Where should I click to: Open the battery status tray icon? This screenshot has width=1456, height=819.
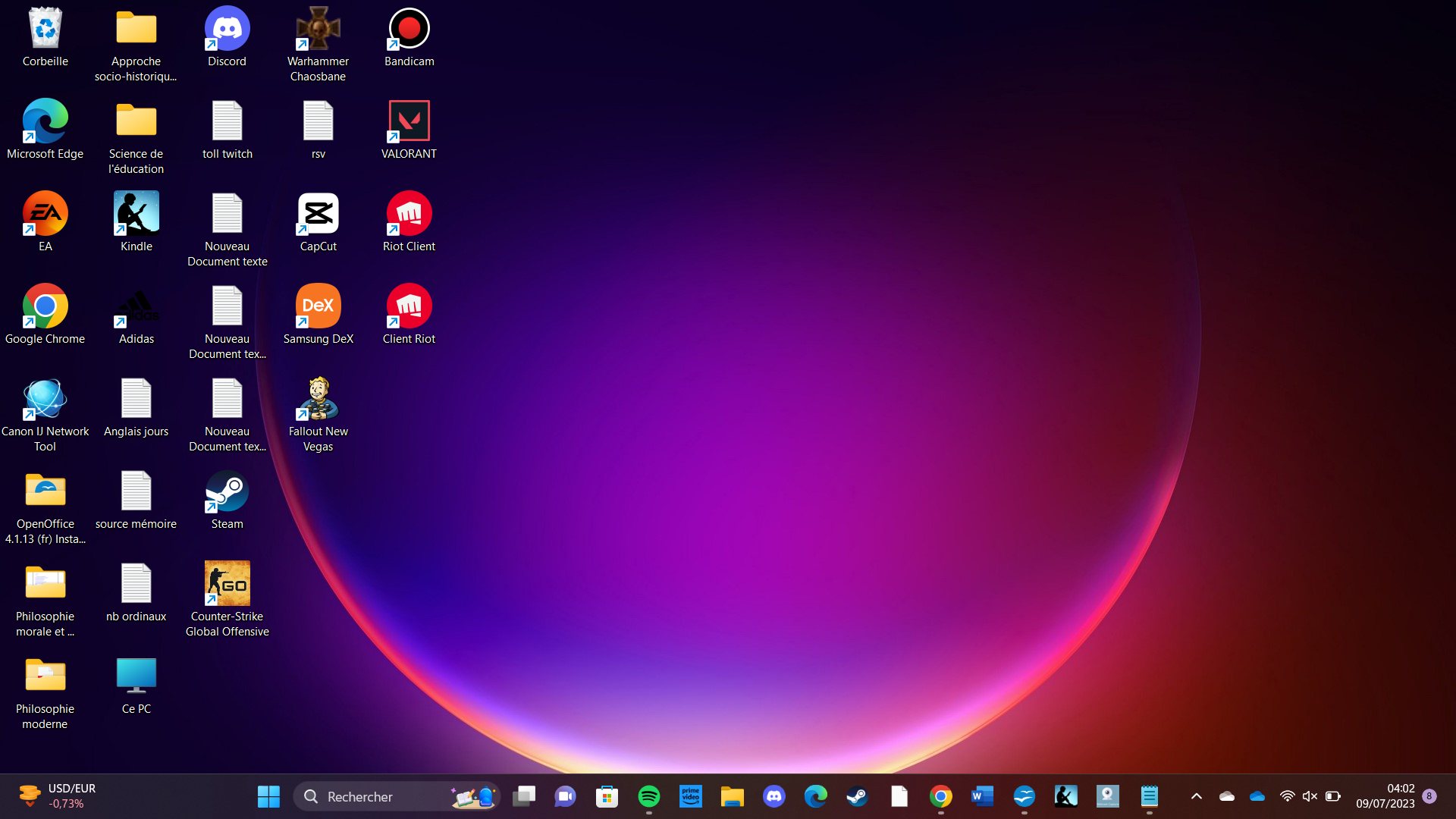pyautogui.click(x=1333, y=796)
